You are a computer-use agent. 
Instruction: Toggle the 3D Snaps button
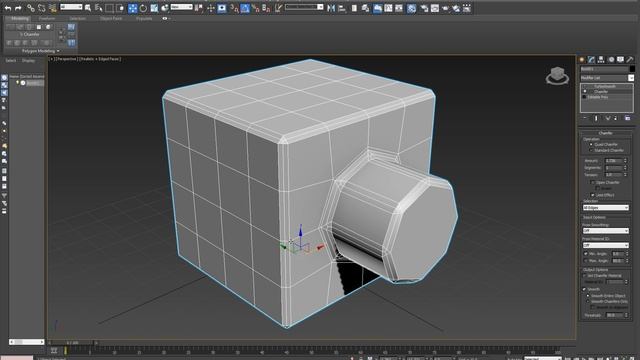[x=234, y=8]
